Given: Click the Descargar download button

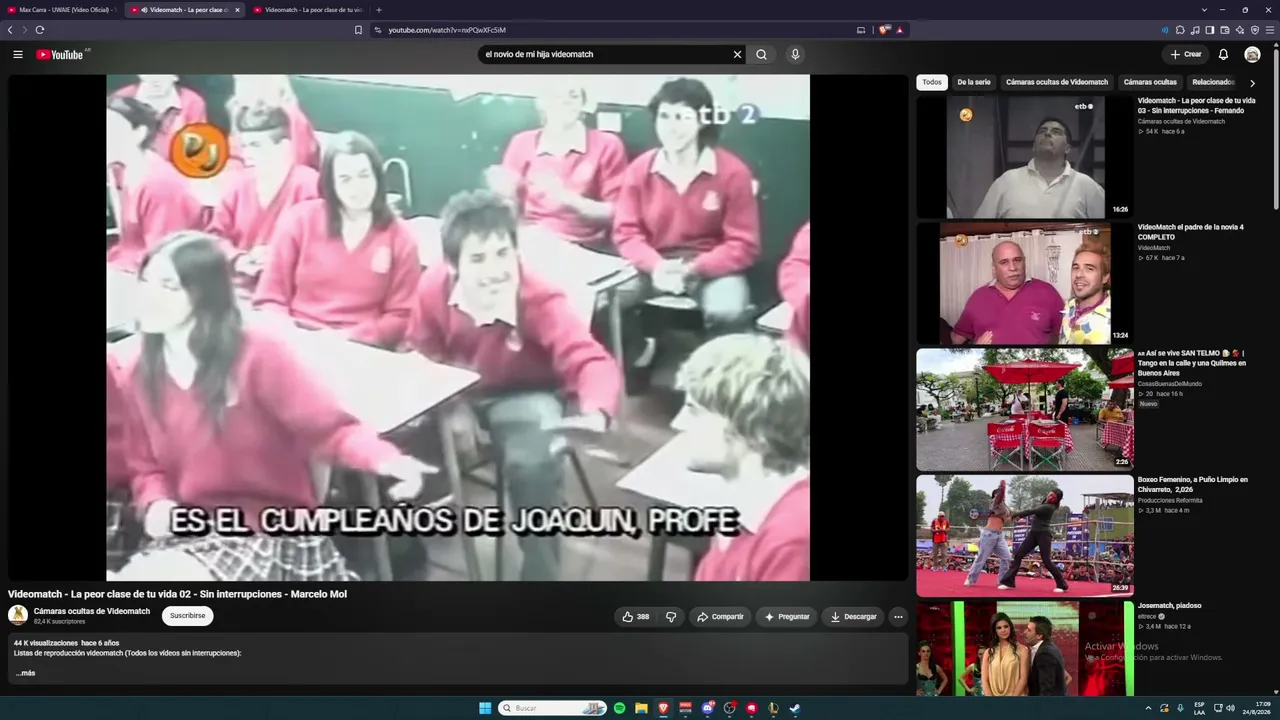Looking at the screenshot, I should (x=853, y=617).
